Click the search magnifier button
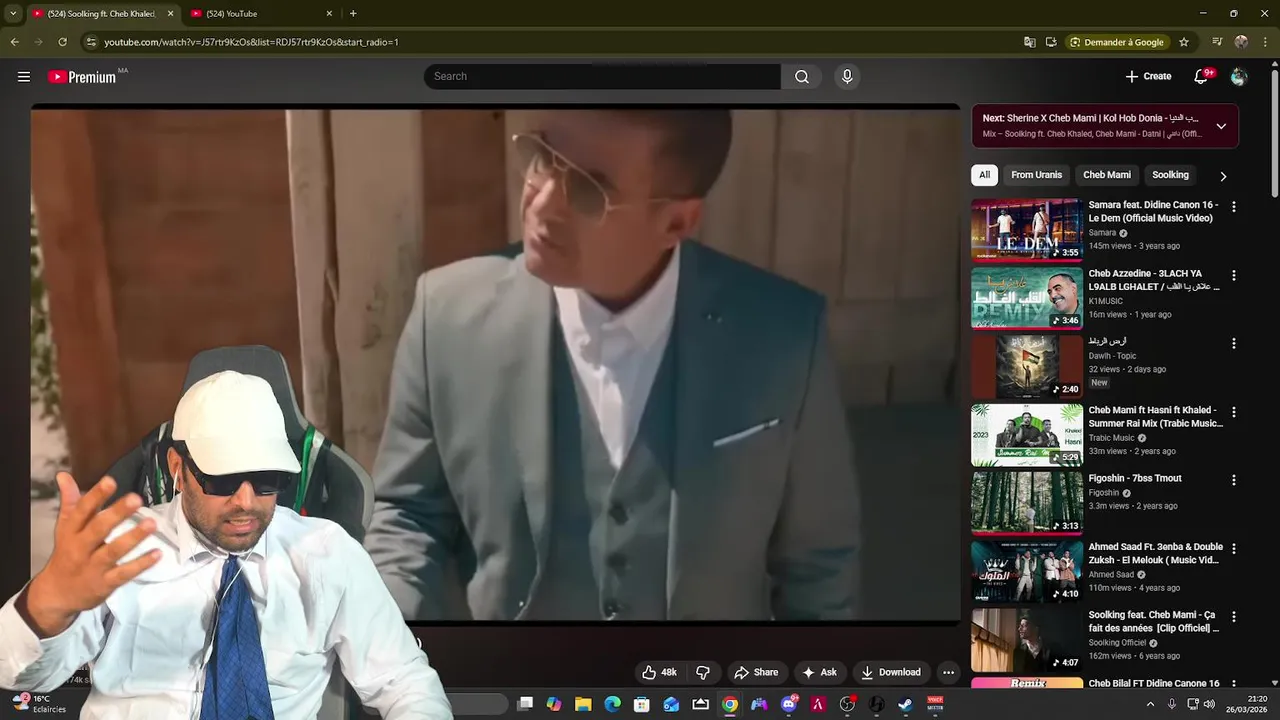1280x720 pixels. (802, 77)
